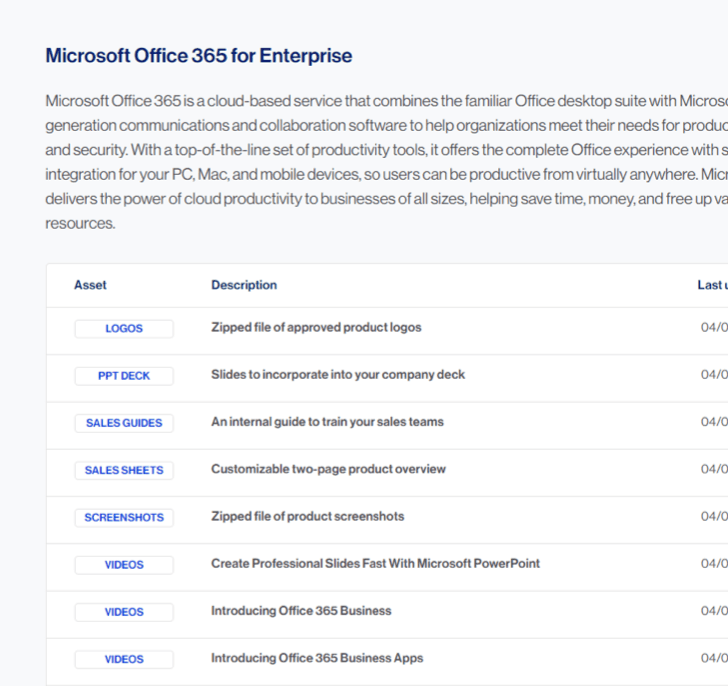
Task: Click 'Zipped file of product screenshots' description
Action: (x=308, y=517)
